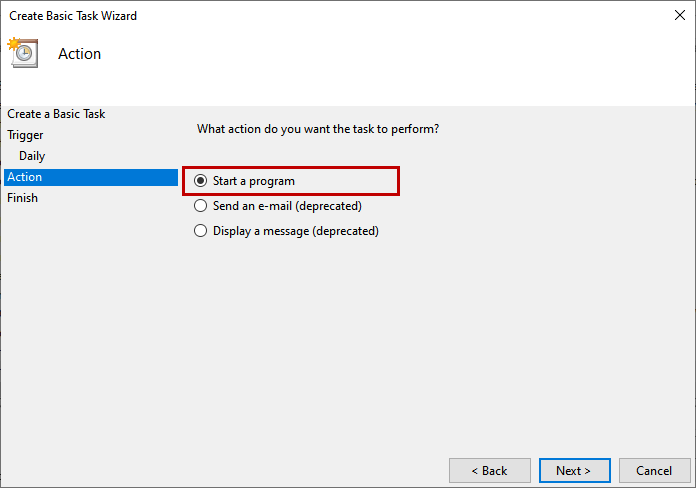696x488 pixels.
Task: Jump to the Finish step
Action: click(x=22, y=198)
